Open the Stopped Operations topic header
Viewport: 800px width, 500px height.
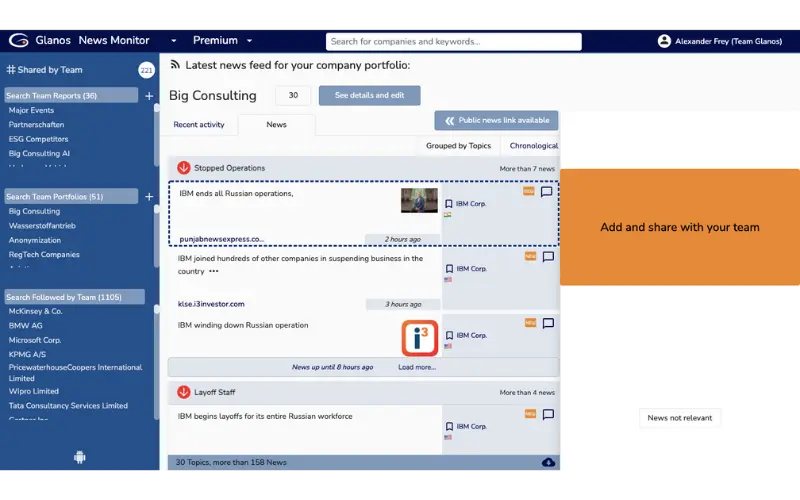[364, 168]
